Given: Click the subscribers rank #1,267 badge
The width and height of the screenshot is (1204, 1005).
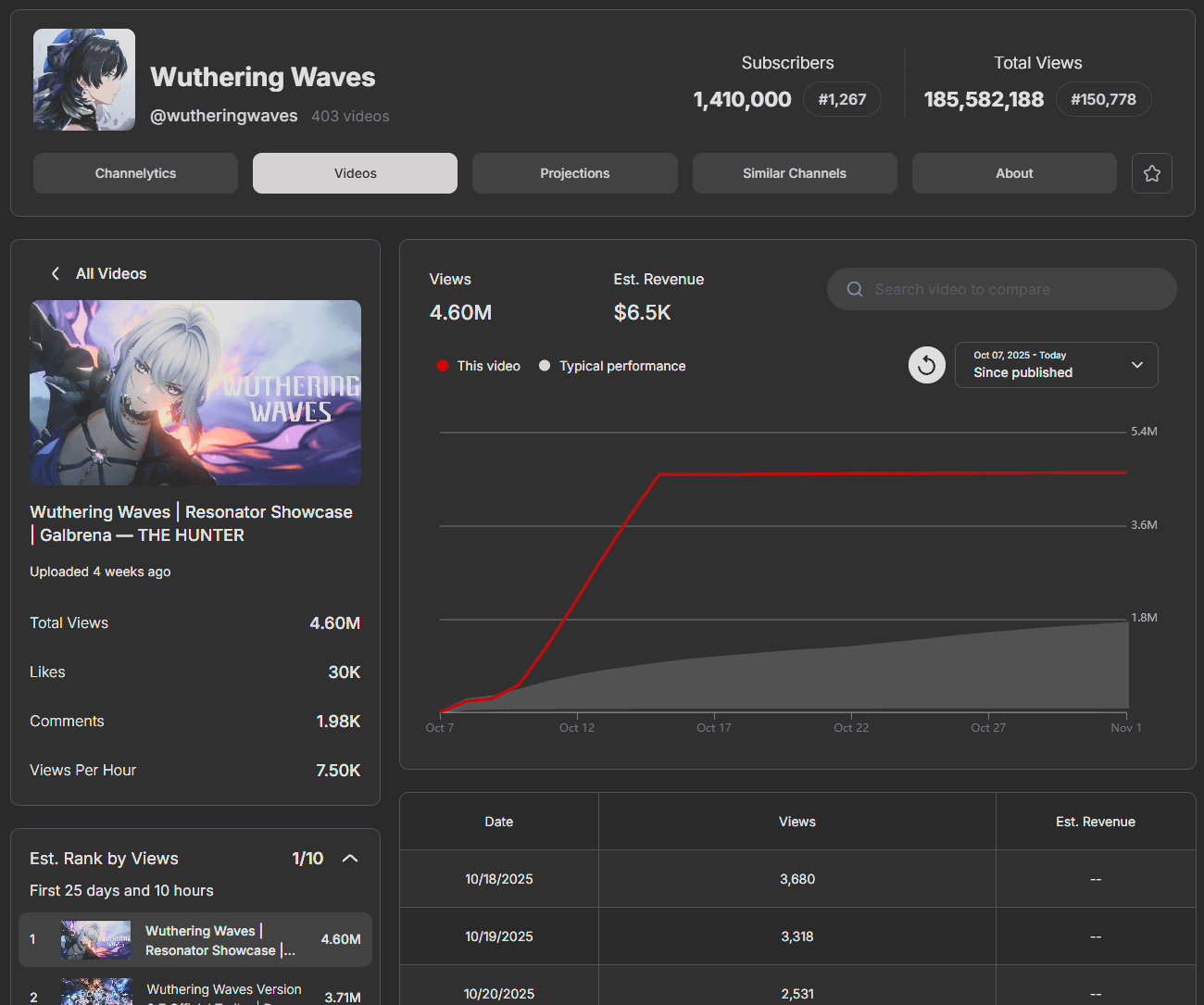Looking at the screenshot, I should 842,99.
